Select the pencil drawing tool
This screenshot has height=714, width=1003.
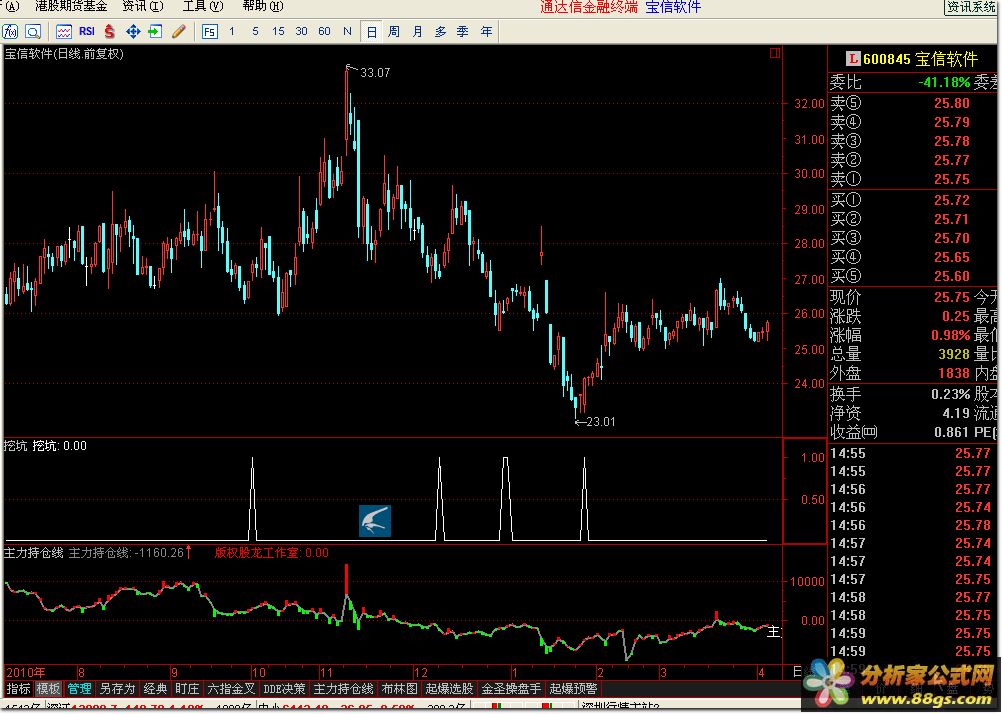pos(178,31)
